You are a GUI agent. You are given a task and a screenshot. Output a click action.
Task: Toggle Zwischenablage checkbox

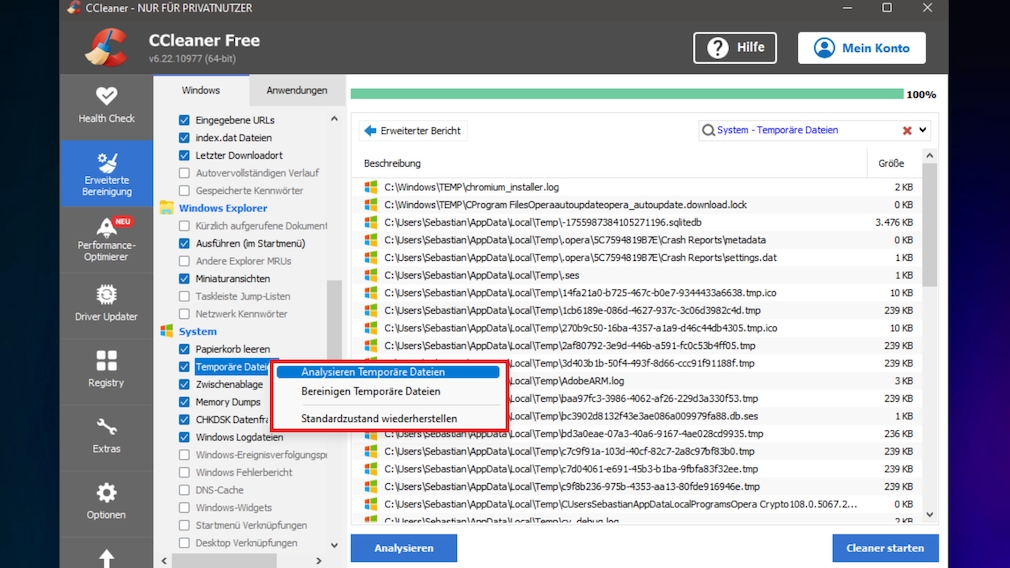tap(184, 384)
